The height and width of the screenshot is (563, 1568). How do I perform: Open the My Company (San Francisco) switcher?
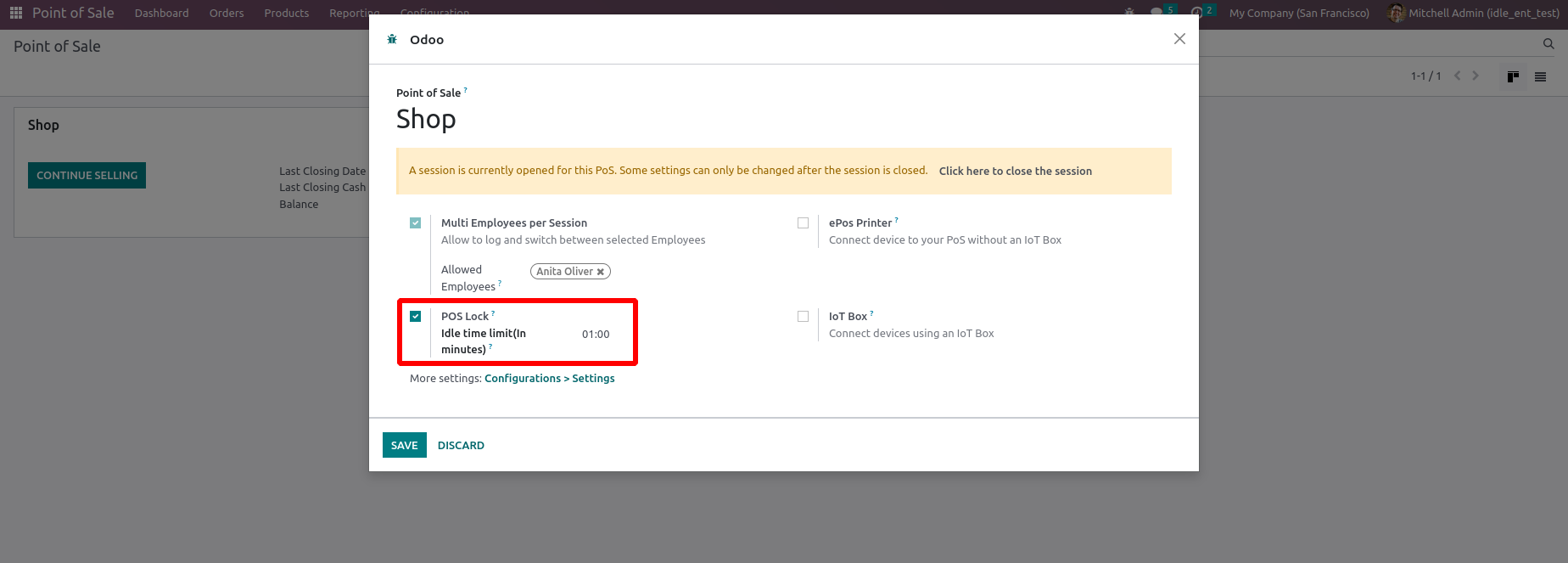(1299, 13)
